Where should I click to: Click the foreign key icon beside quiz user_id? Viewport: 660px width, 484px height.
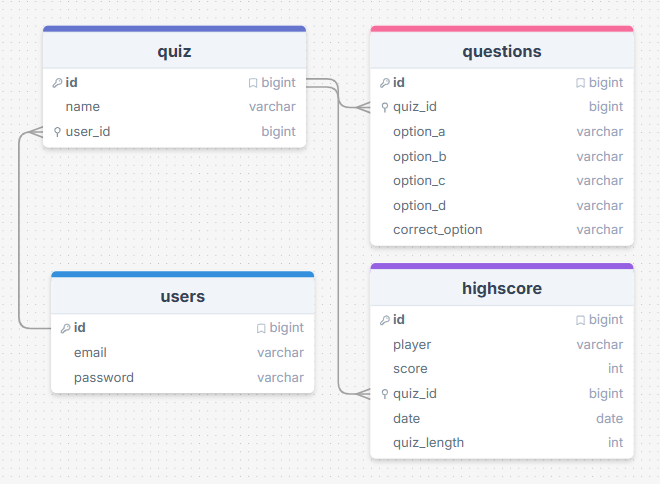(57, 132)
